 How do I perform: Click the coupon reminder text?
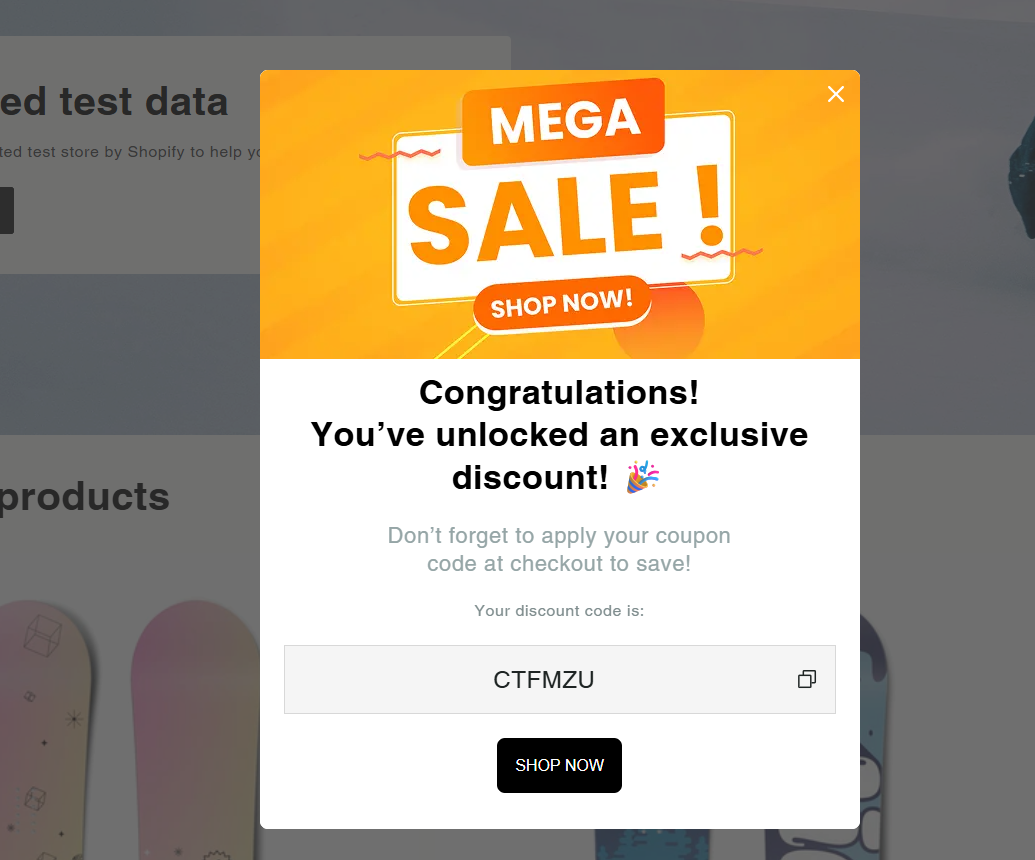(x=559, y=549)
